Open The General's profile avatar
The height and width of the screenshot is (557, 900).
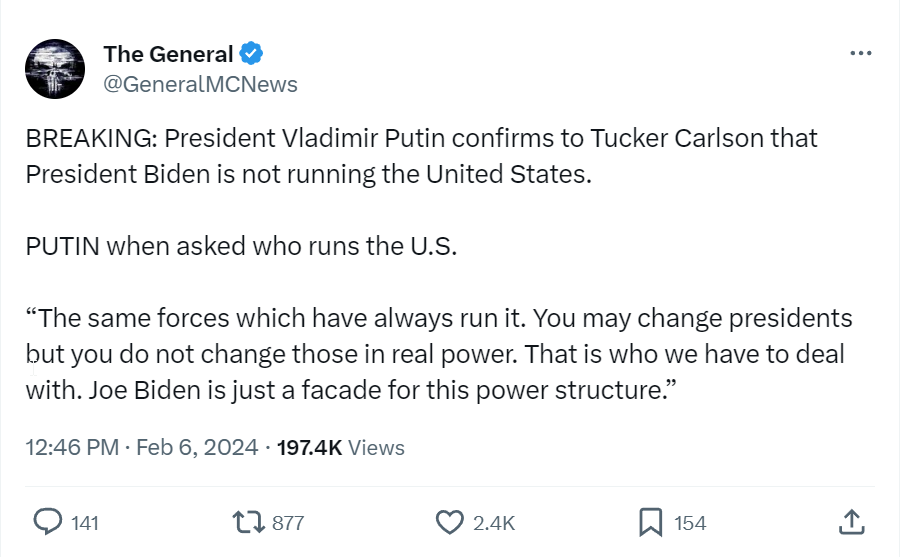pos(55,68)
